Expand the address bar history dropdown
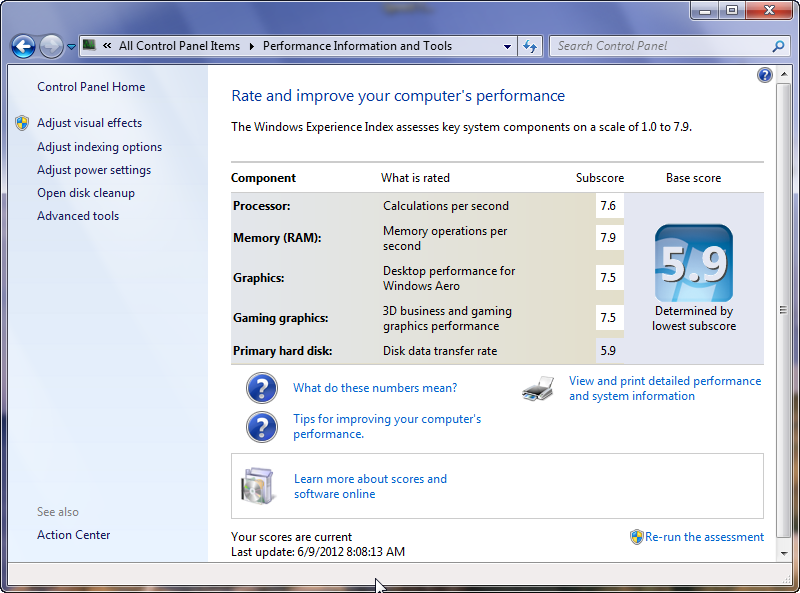 point(508,46)
